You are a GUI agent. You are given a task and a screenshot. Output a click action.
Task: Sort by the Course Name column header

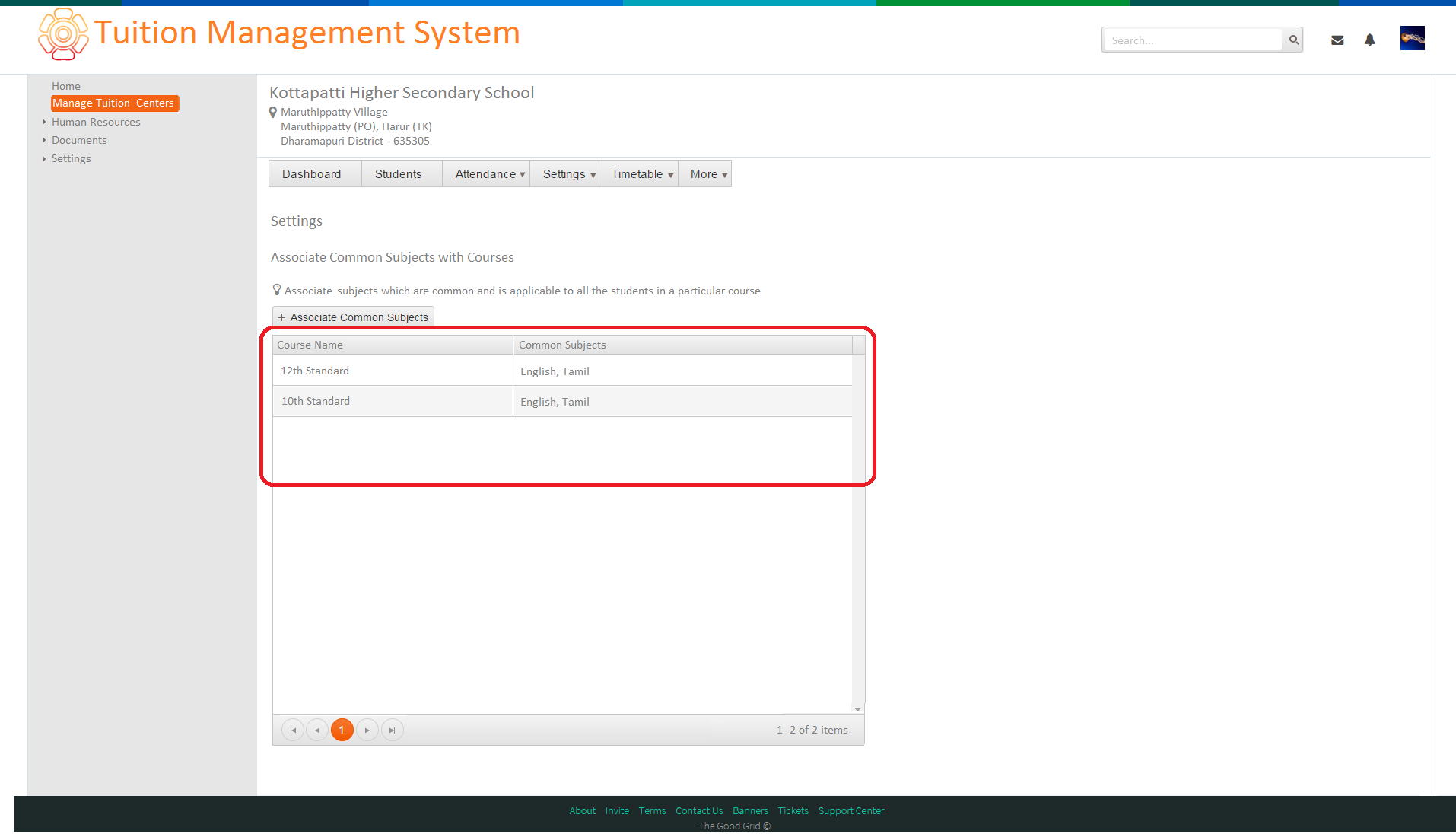coord(393,345)
